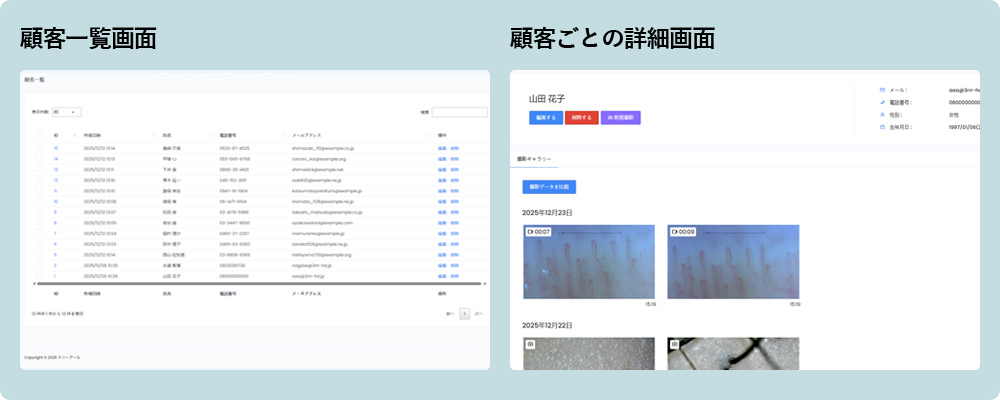Click 削除 in the ID 15 row
Image resolution: width=1000 pixels, height=400 pixels.
pos(454,148)
